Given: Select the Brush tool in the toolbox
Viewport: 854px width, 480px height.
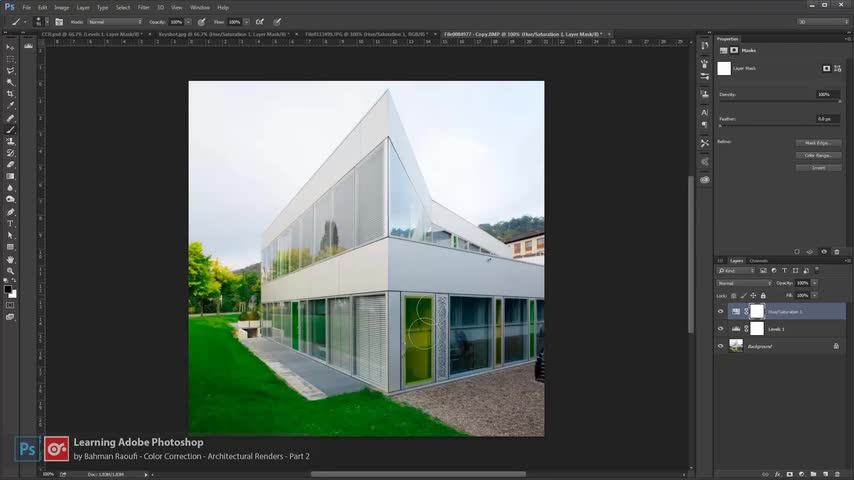Looking at the screenshot, I should tap(10, 130).
